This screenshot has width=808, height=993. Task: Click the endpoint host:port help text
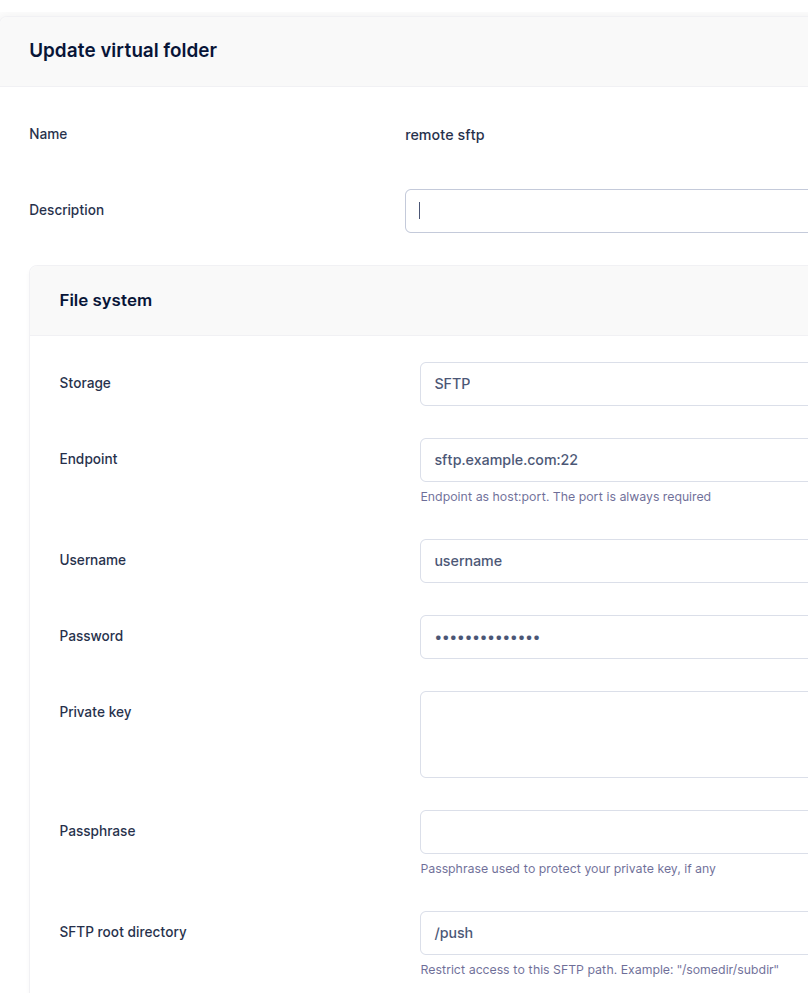tap(565, 496)
